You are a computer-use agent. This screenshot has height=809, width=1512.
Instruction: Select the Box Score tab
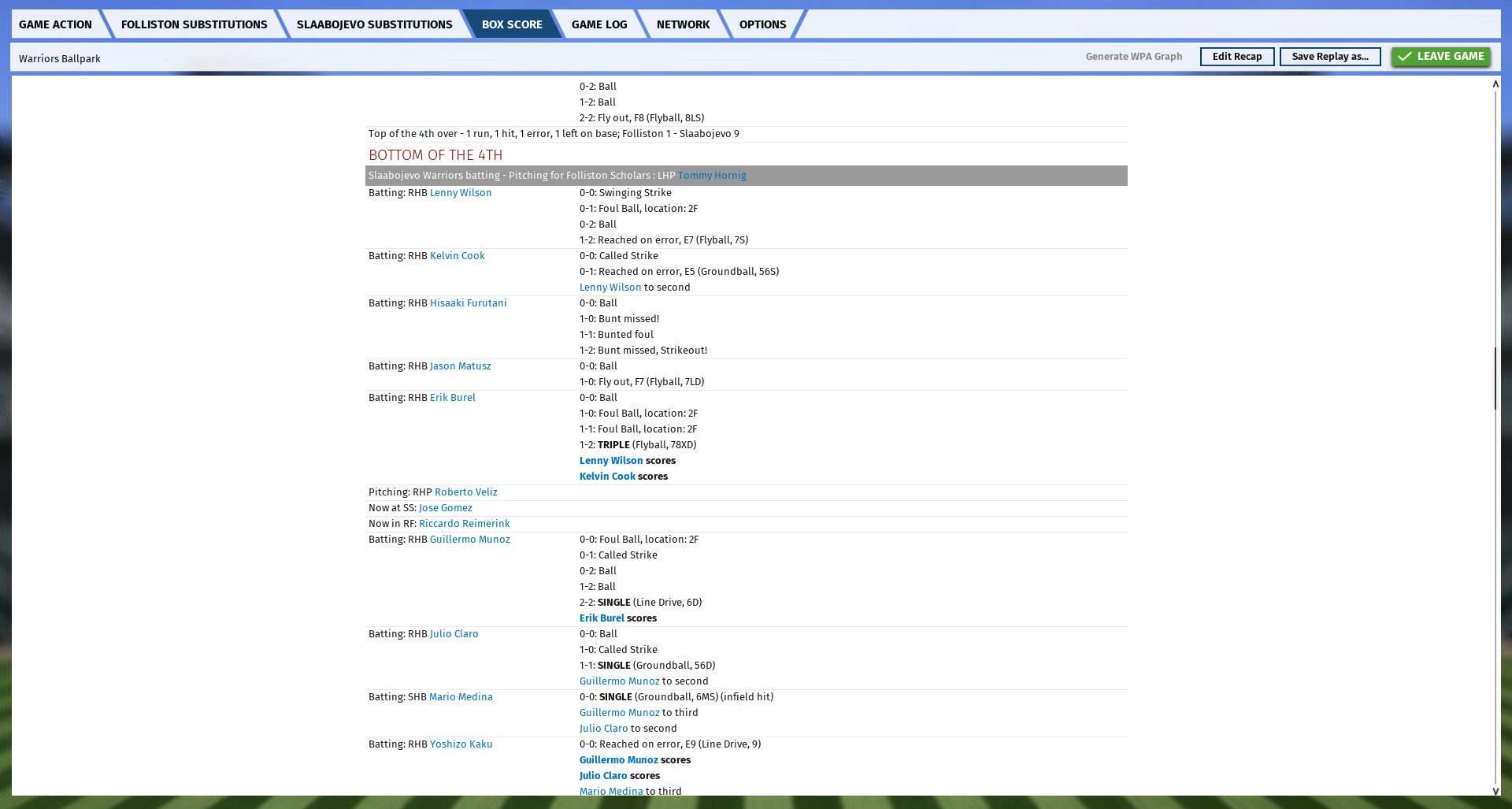pyautogui.click(x=512, y=24)
